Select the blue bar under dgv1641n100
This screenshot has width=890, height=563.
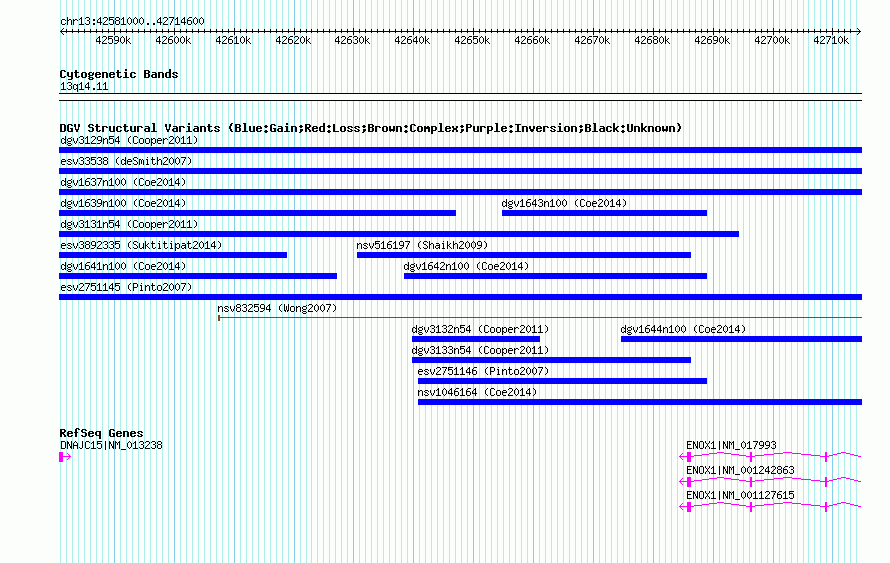(x=198, y=276)
